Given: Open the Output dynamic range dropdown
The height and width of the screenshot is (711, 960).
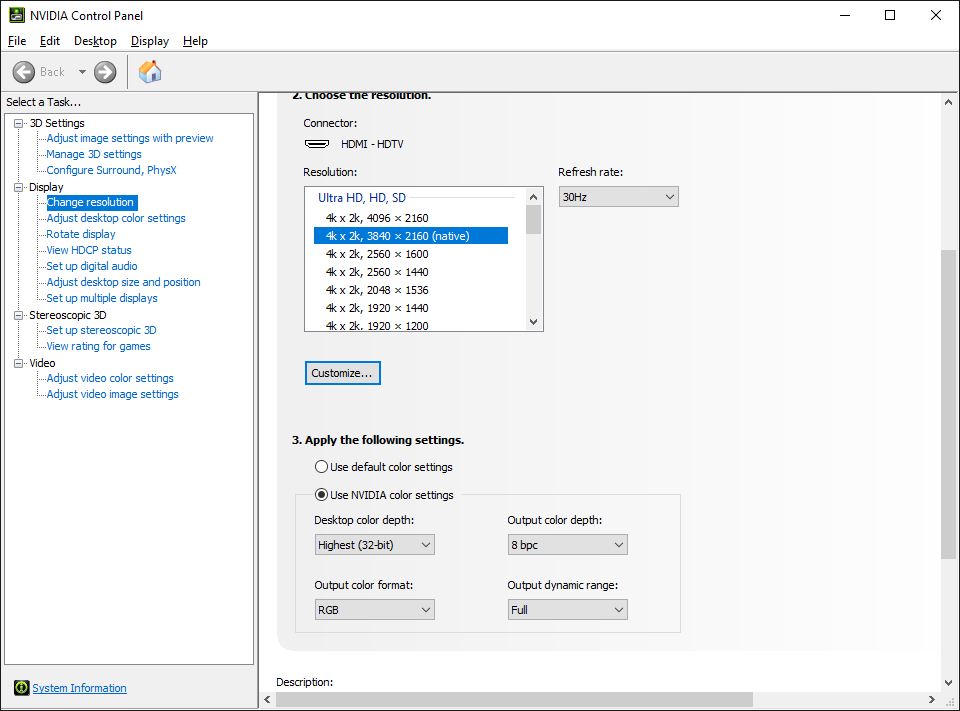Looking at the screenshot, I should click(568, 609).
